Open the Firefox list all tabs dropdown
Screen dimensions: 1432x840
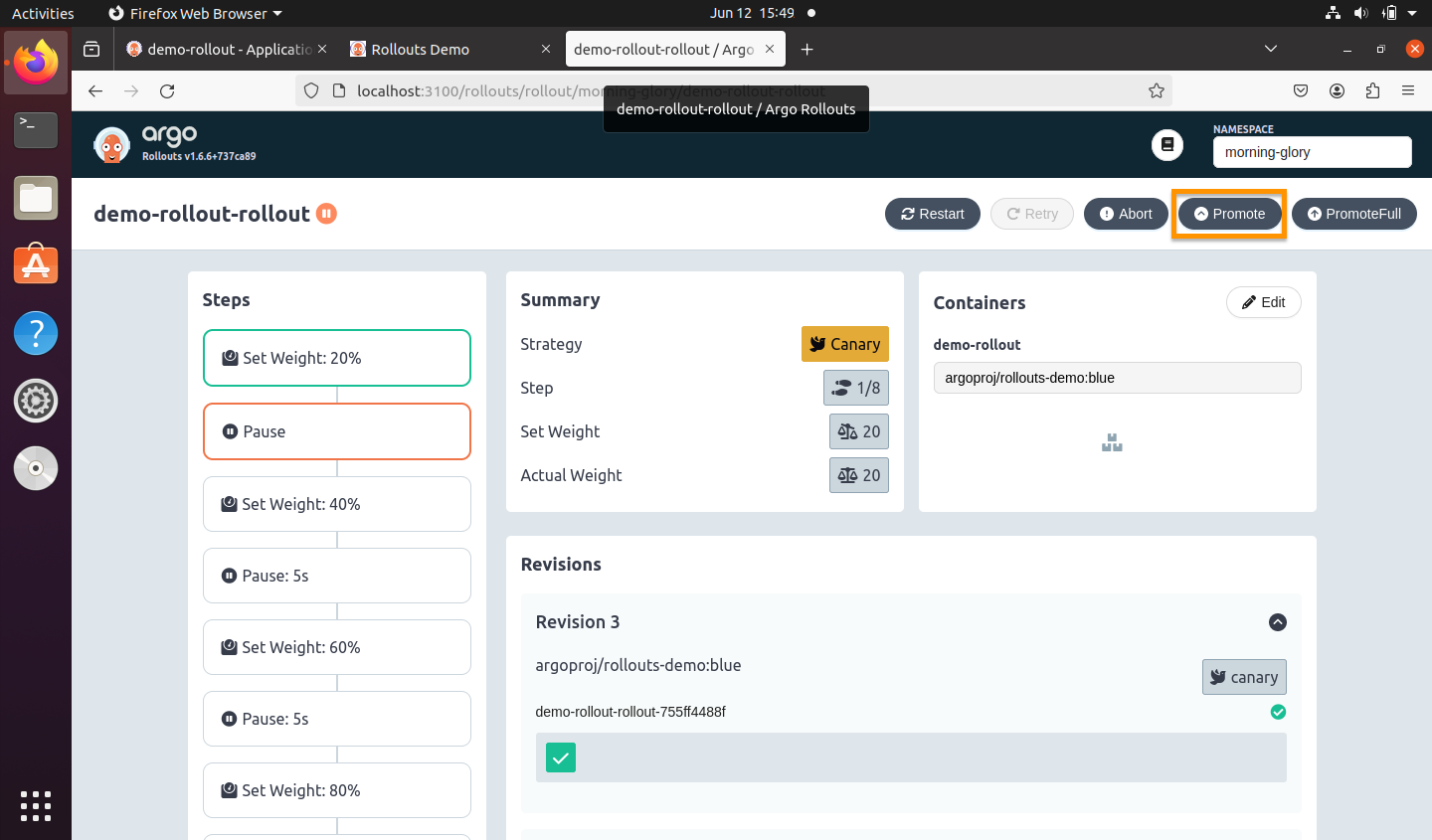coord(1270,49)
